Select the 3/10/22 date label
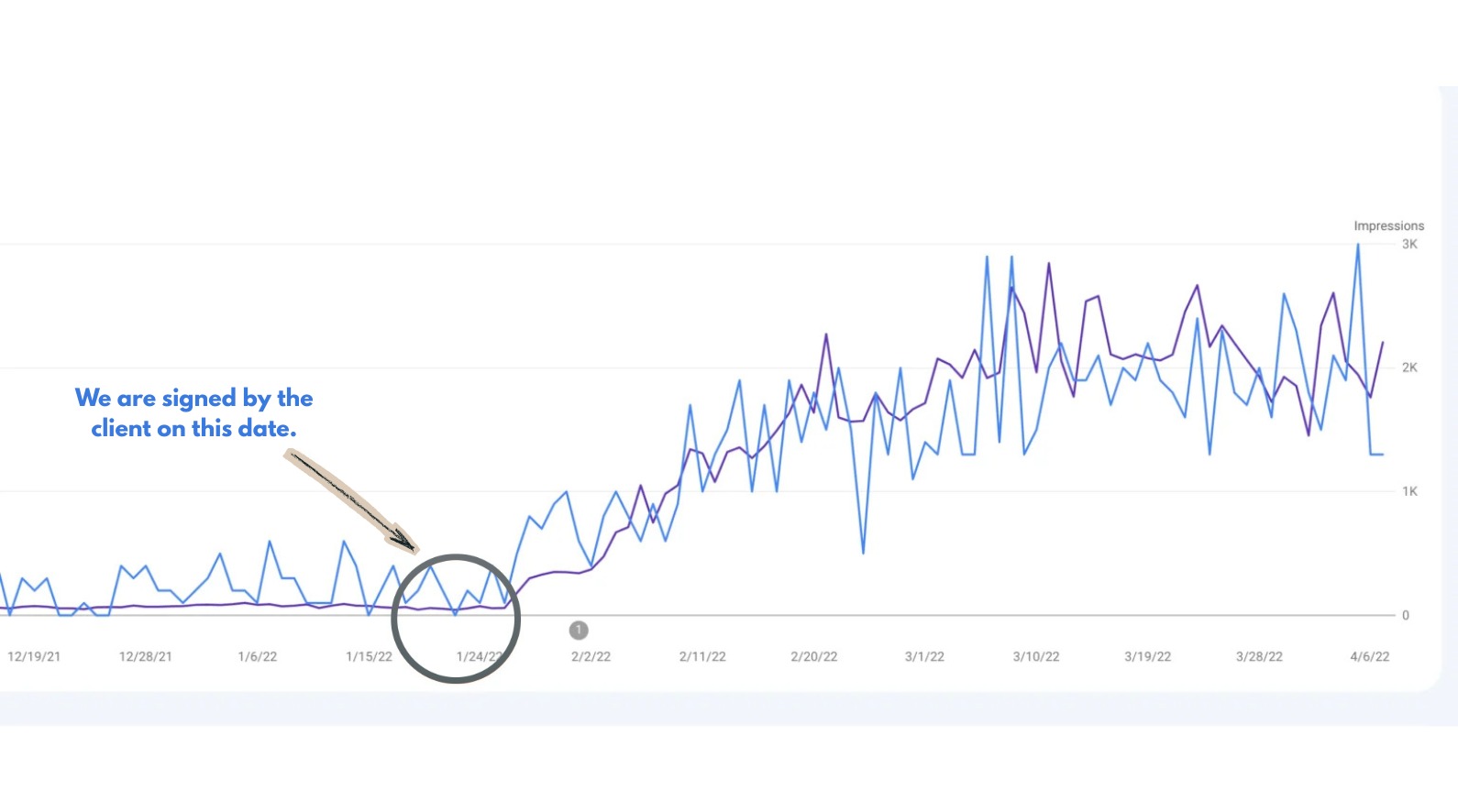The image size is (1458, 812). (1036, 657)
